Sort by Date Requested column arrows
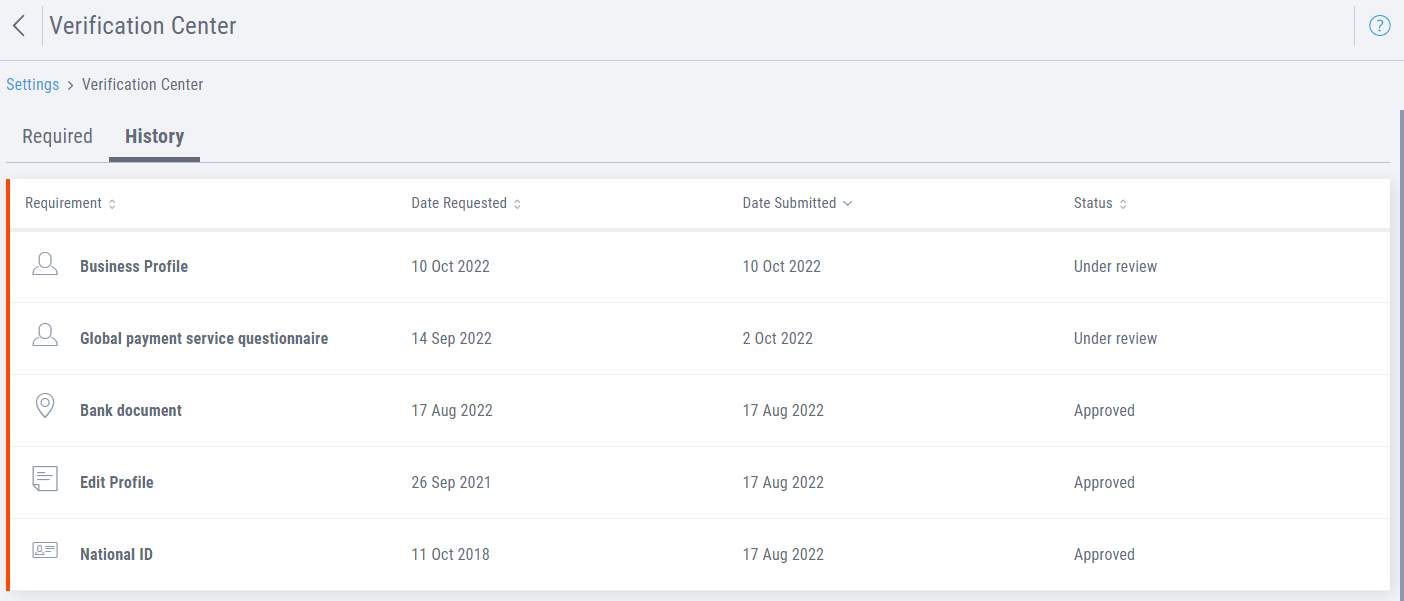The width and height of the screenshot is (1404, 601). (517, 204)
